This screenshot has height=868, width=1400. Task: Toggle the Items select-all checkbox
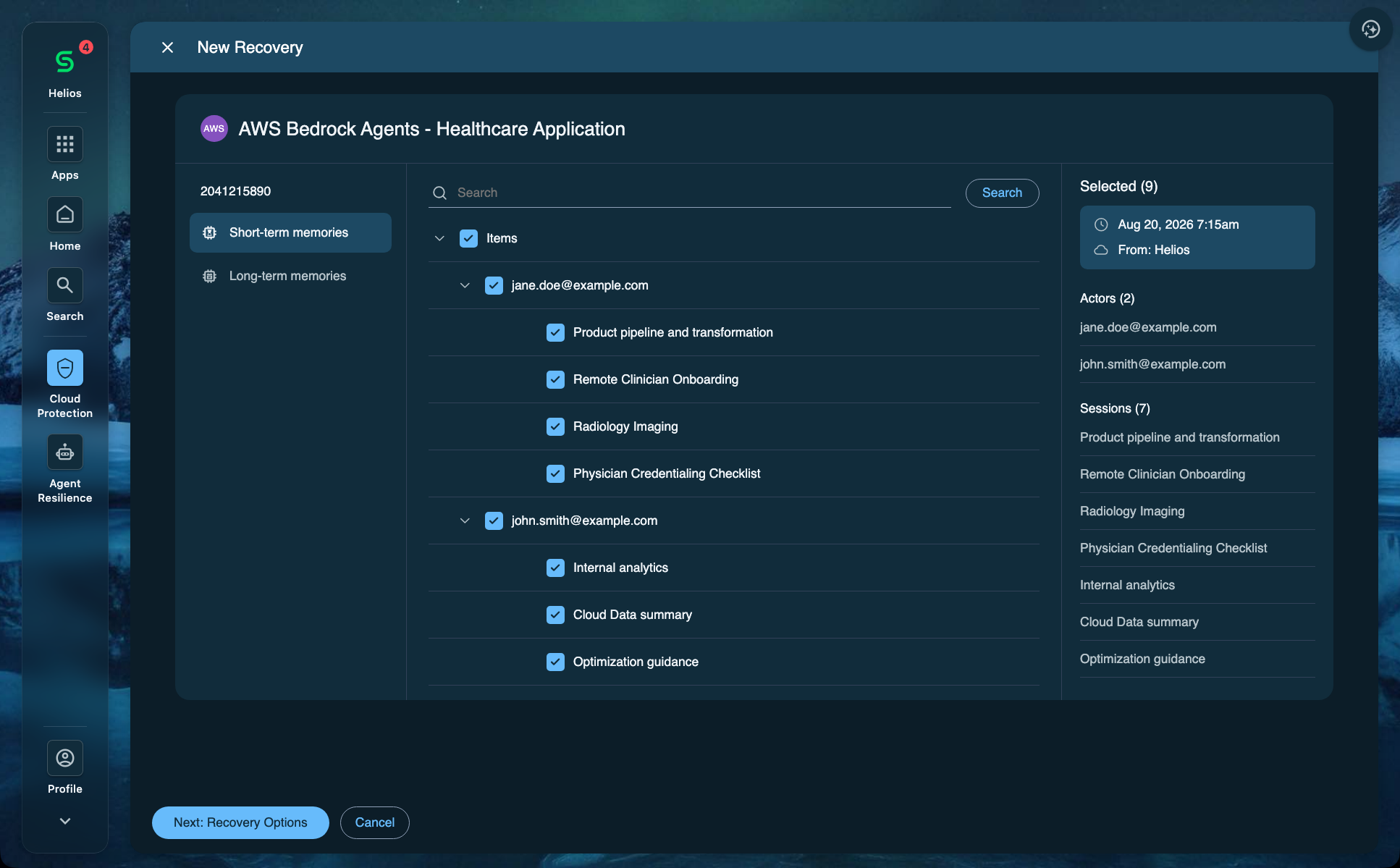pos(468,238)
